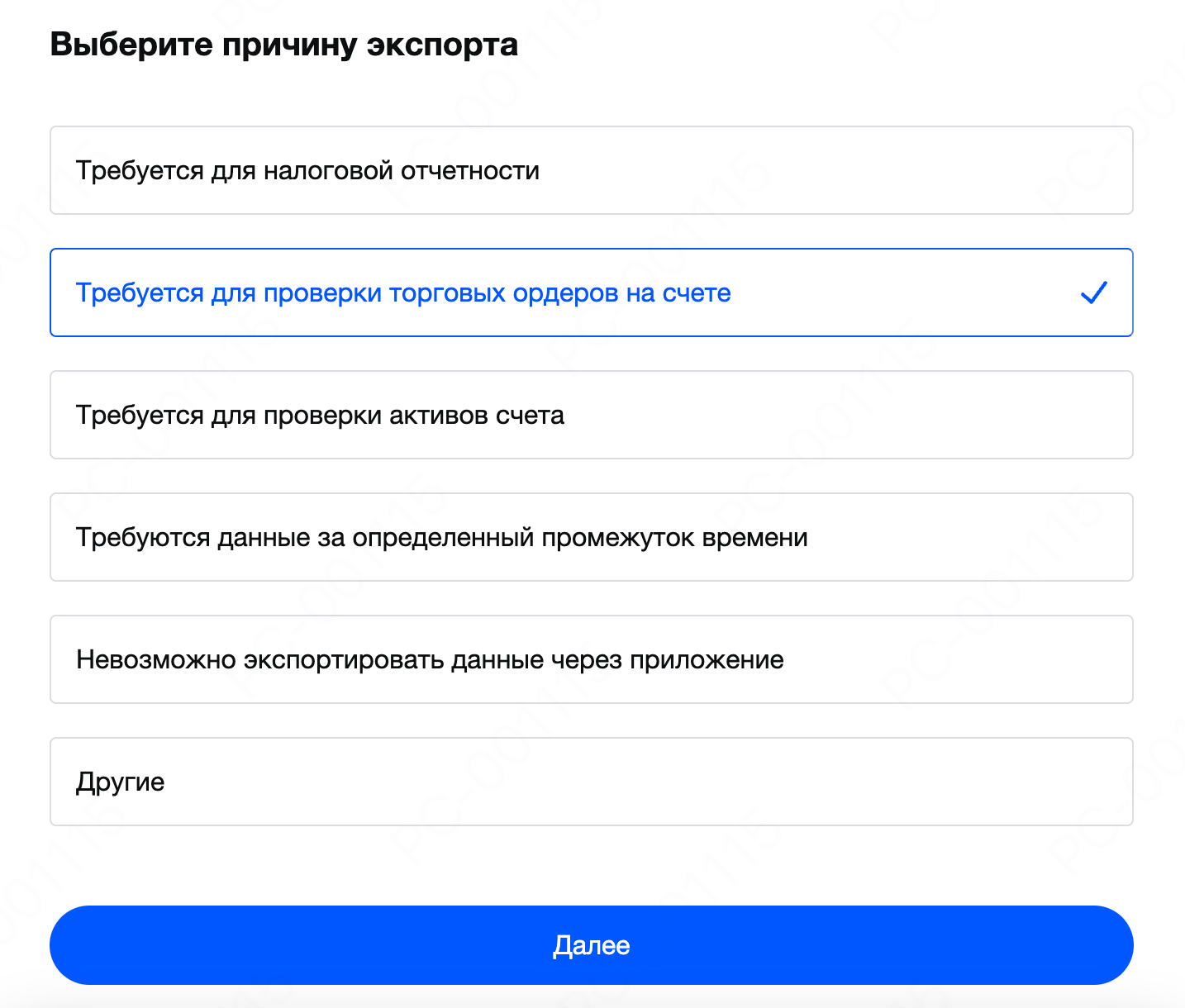Click the blue checkmark on selected option

(1094, 292)
